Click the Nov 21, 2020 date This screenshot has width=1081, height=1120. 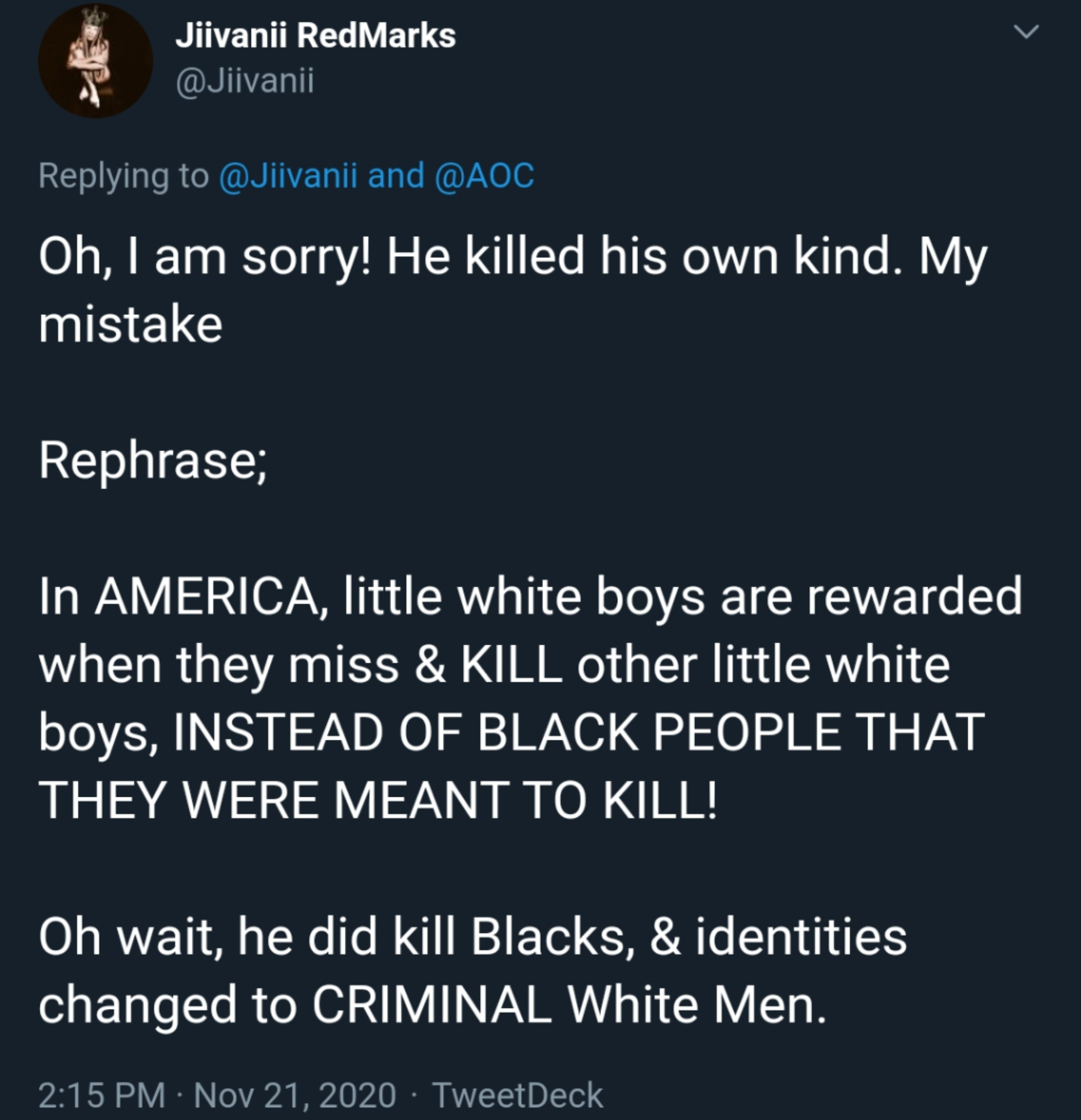click(295, 1095)
